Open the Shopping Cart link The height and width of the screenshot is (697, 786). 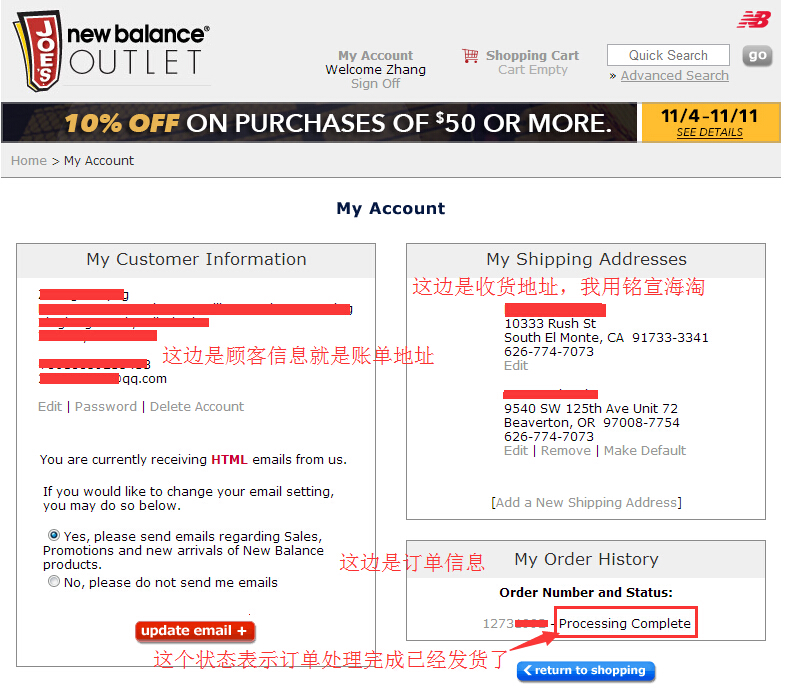tap(532, 55)
